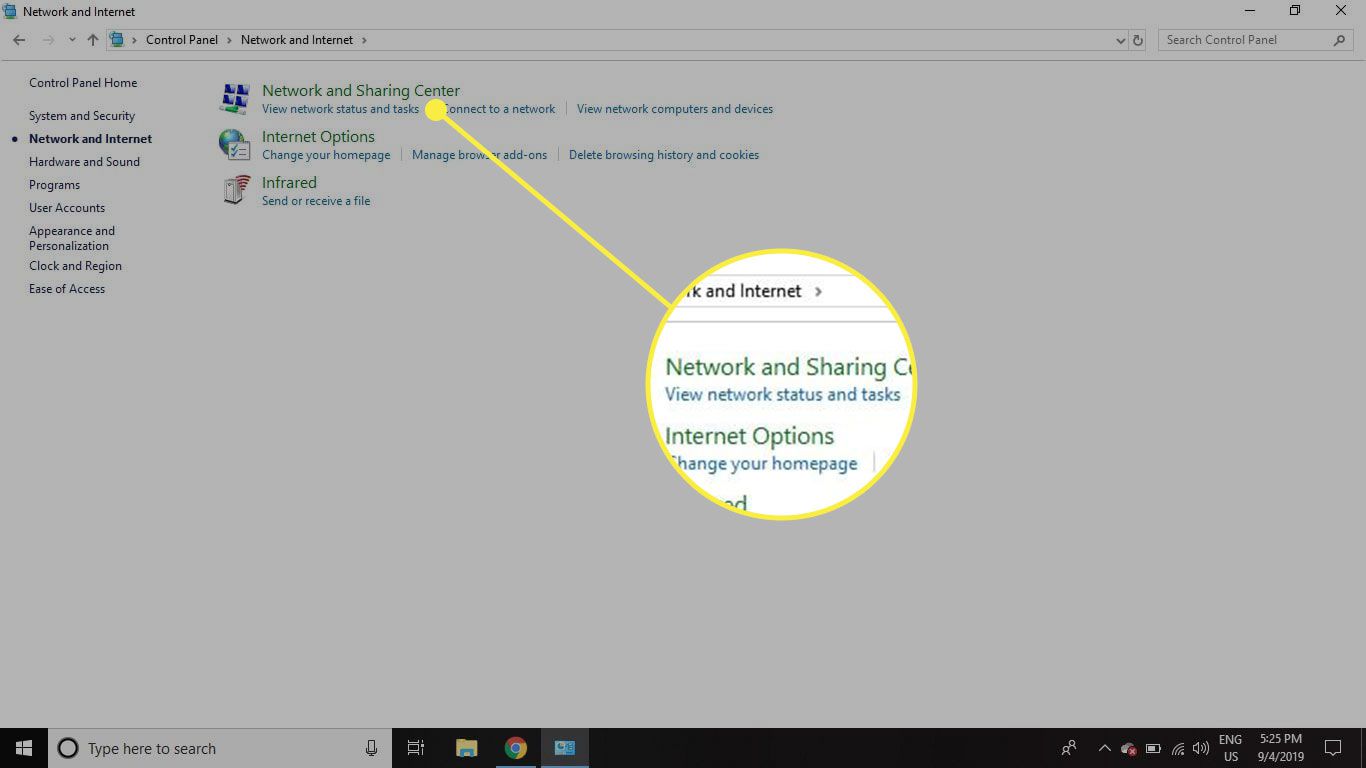1366x768 pixels.
Task: Select System and Security in sidebar
Action: [x=82, y=116]
